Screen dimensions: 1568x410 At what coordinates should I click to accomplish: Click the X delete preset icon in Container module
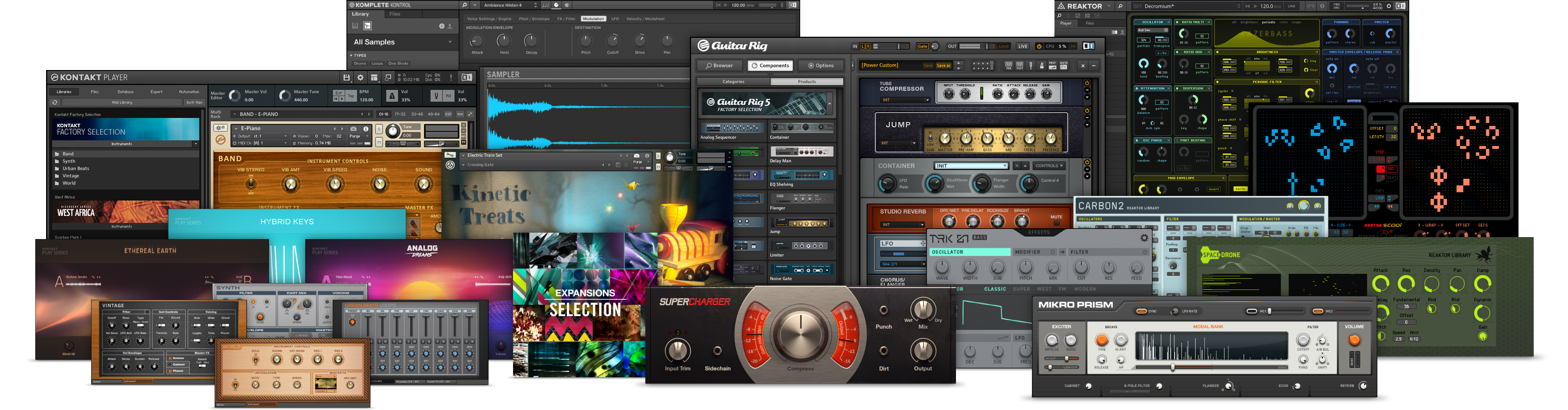[x=1017, y=166]
